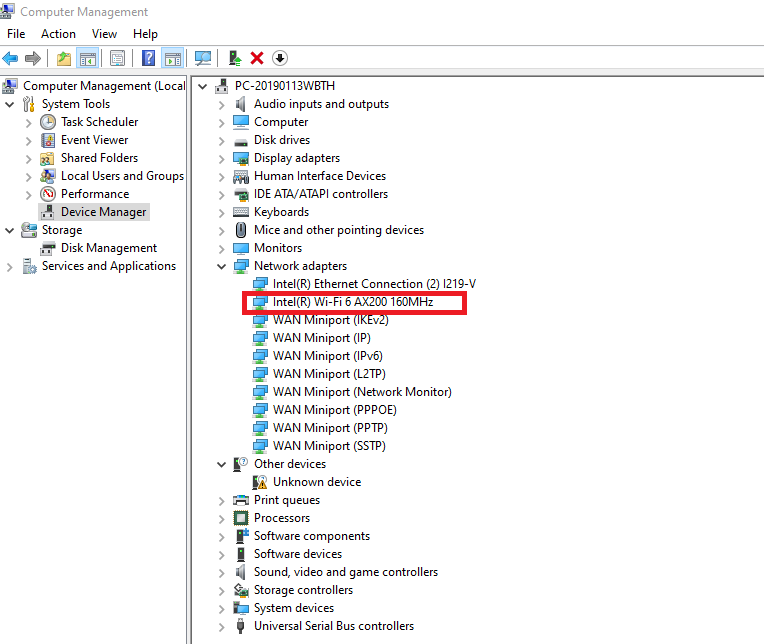Select the Software devices category
This screenshot has width=764, height=644.
tap(298, 554)
